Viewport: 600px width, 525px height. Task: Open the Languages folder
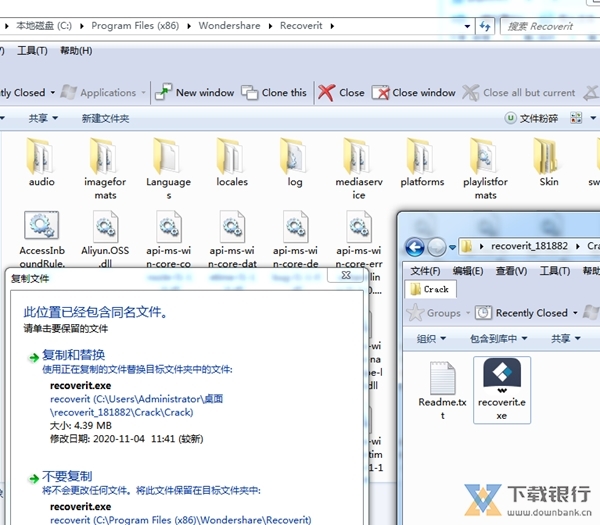pyautogui.click(x=168, y=168)
